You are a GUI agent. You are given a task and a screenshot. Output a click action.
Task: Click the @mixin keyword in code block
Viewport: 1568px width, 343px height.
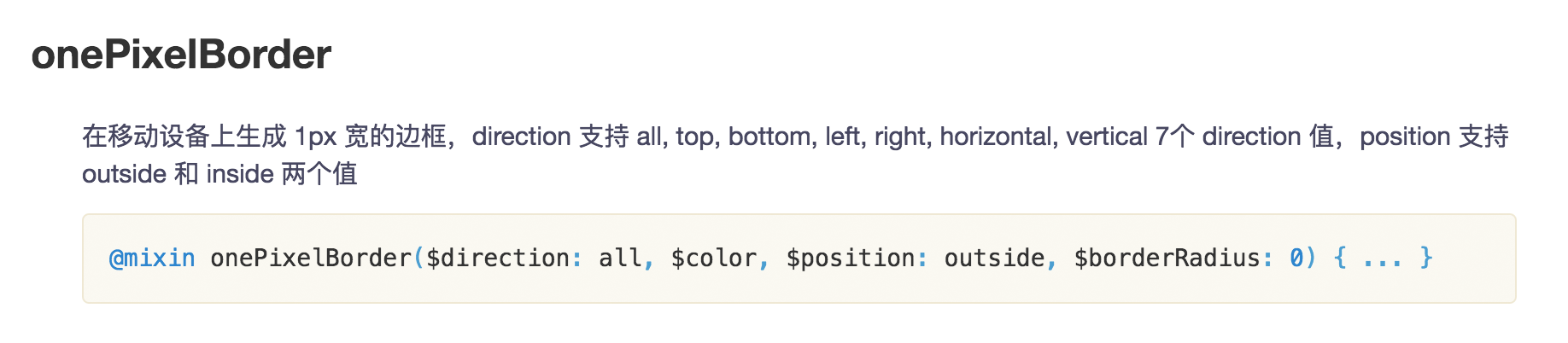coord(152,258)
